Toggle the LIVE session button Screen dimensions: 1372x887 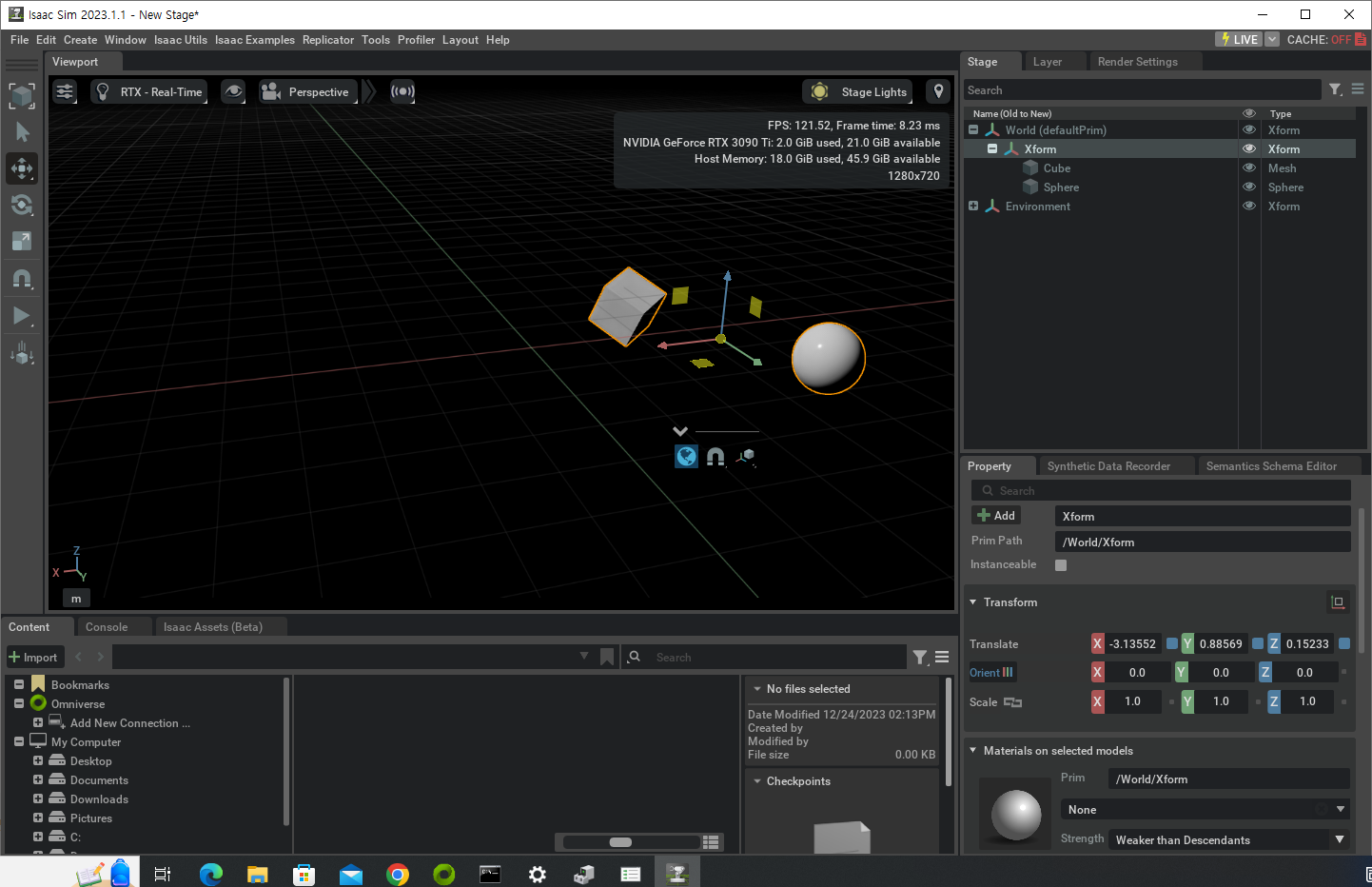tap(1239, 39)
